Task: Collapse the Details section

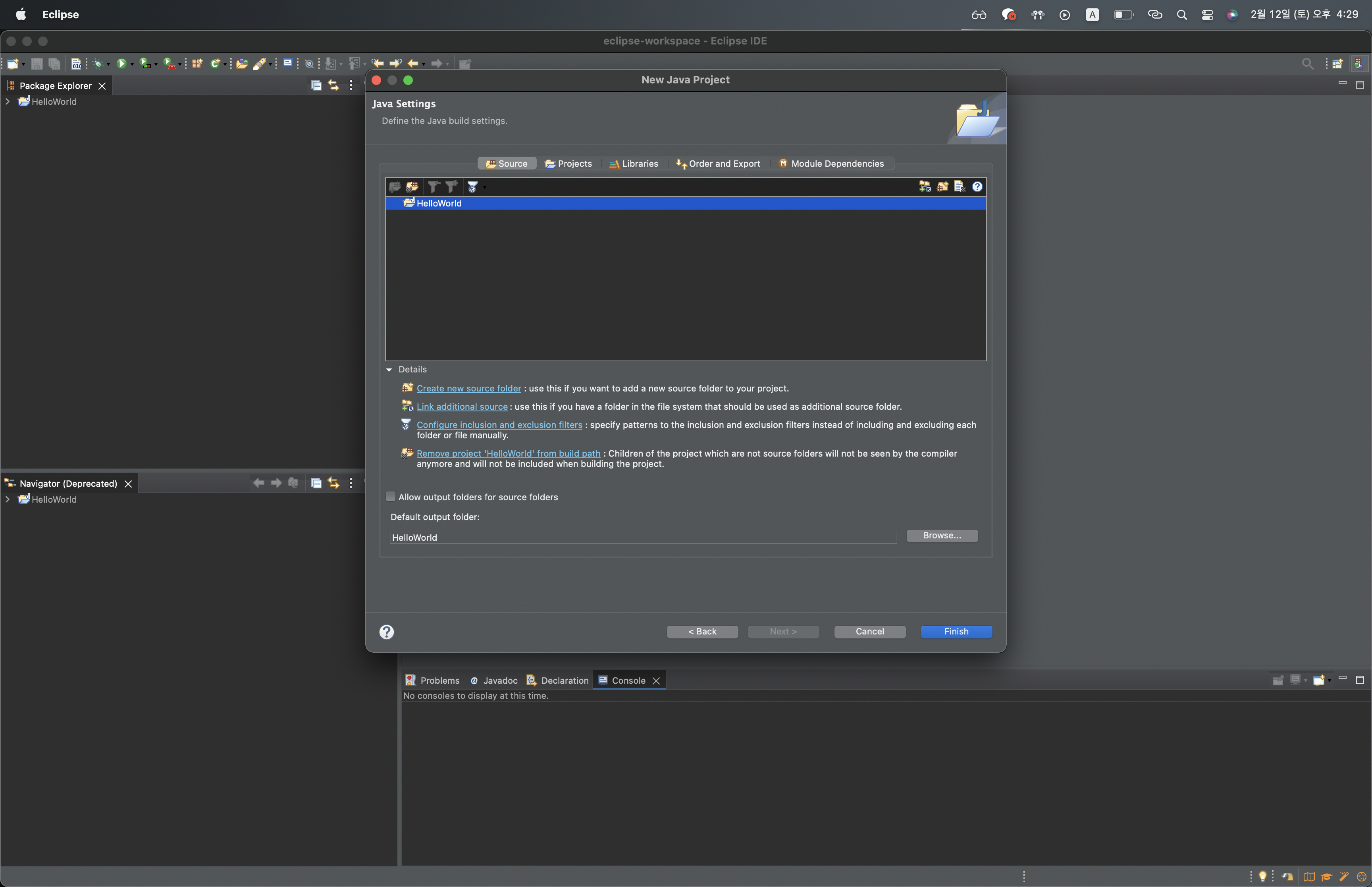Action: click(389, 370)
